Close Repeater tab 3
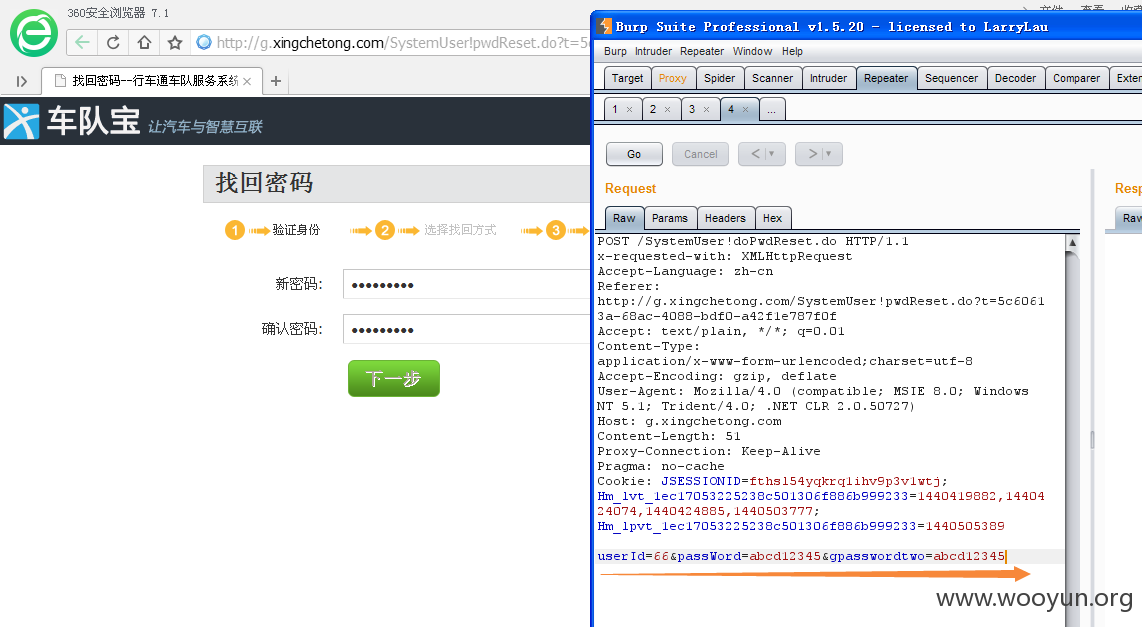This screenshot has height=627, width=1142. tap(706, 109)
